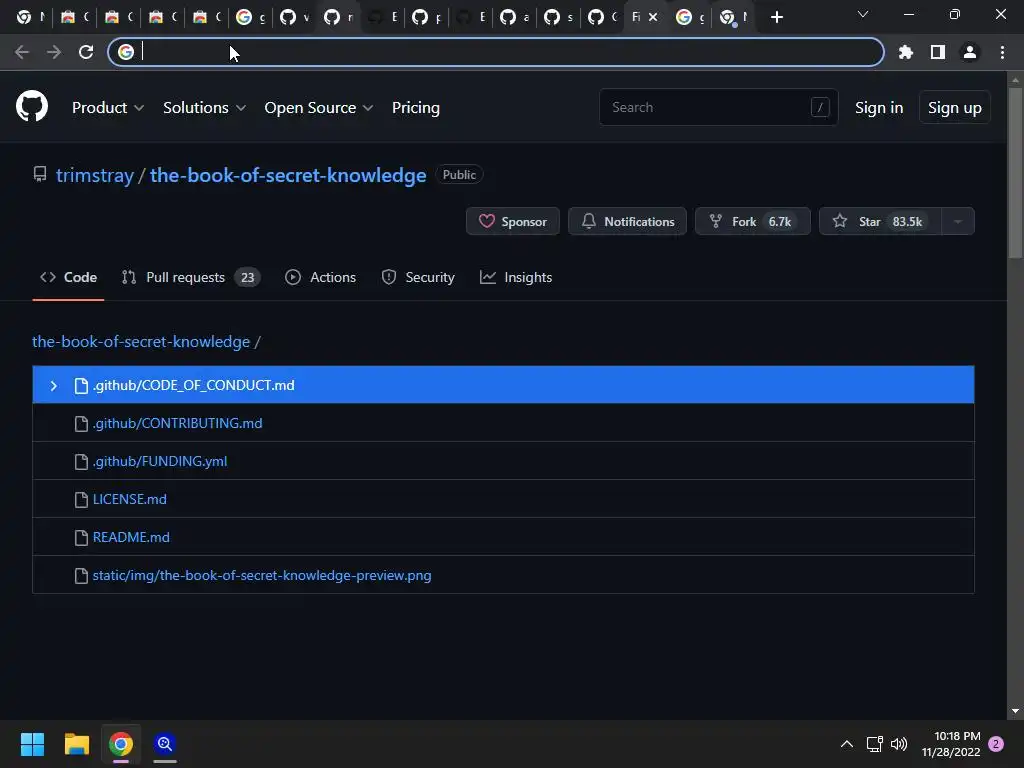Click the 83.5k star count
The image size is (1024, 768).
tap(907, 221)
